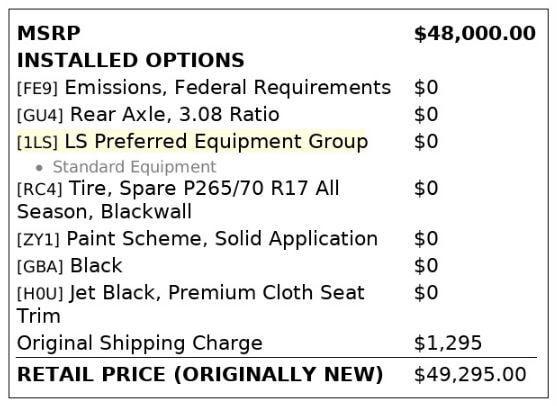
Task: Select the [GU4] option code
Action: 40,115
